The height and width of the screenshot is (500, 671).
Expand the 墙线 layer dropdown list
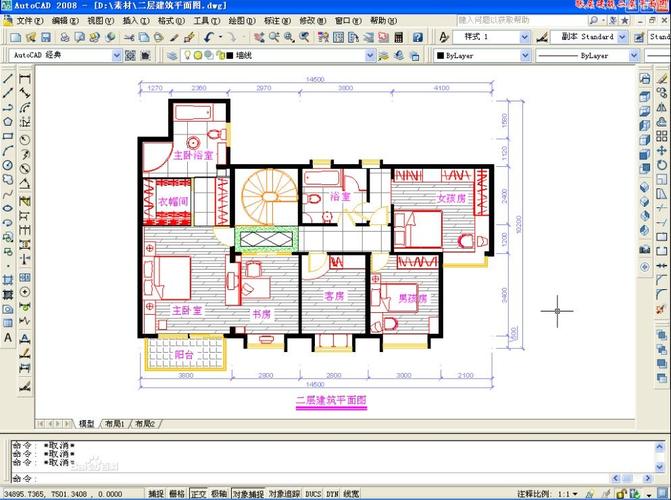(370, 56)
